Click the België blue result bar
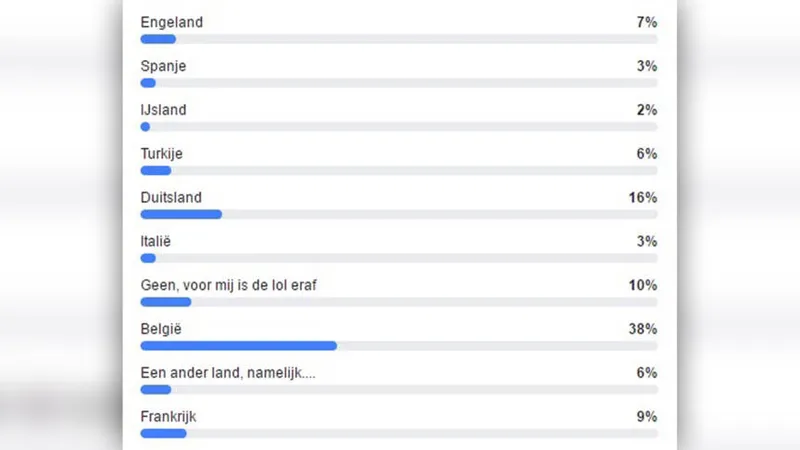This screenshot has width=800, height=450. (239, 346)
